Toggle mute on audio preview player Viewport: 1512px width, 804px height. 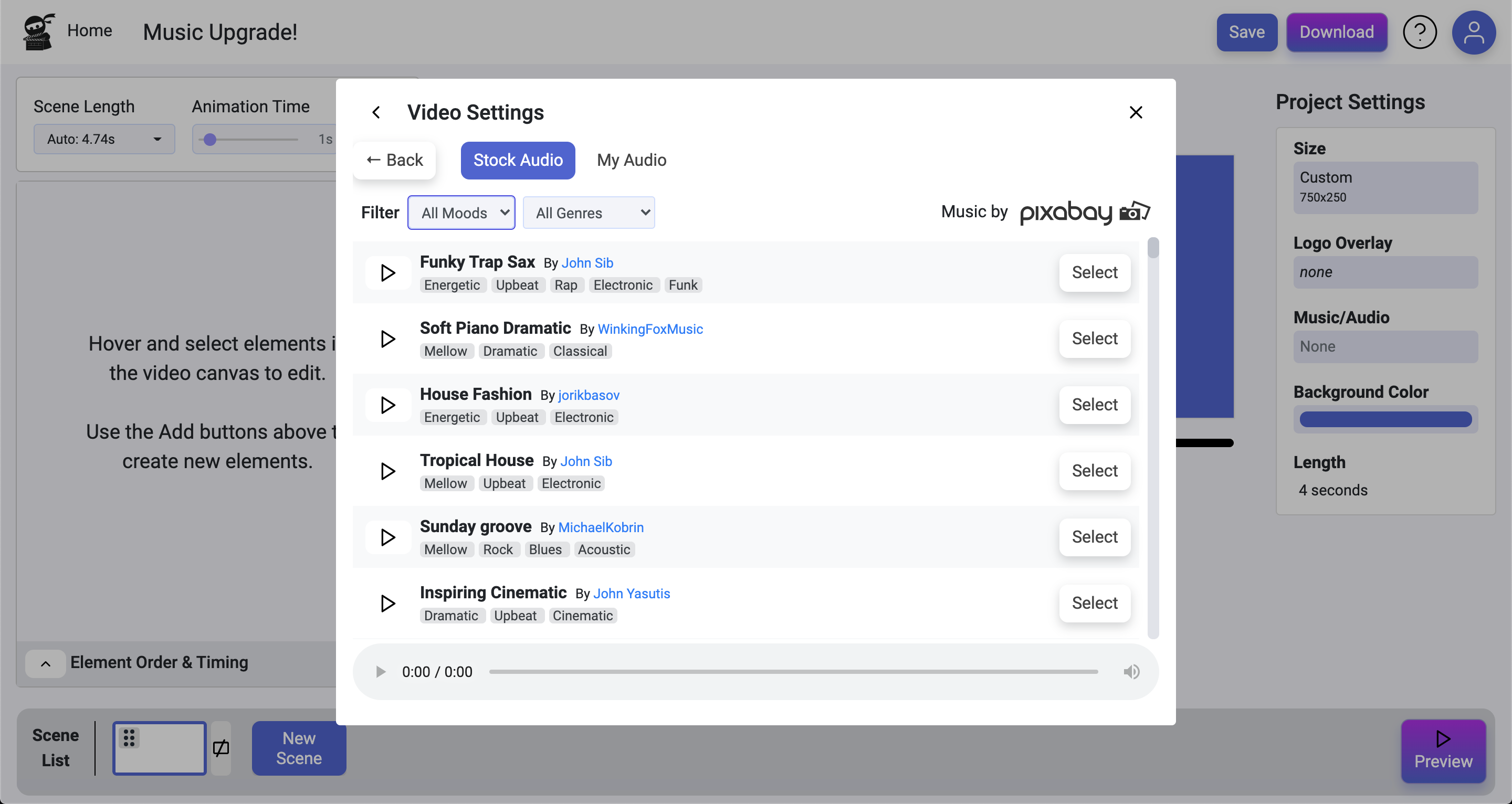click(1130, 671)
